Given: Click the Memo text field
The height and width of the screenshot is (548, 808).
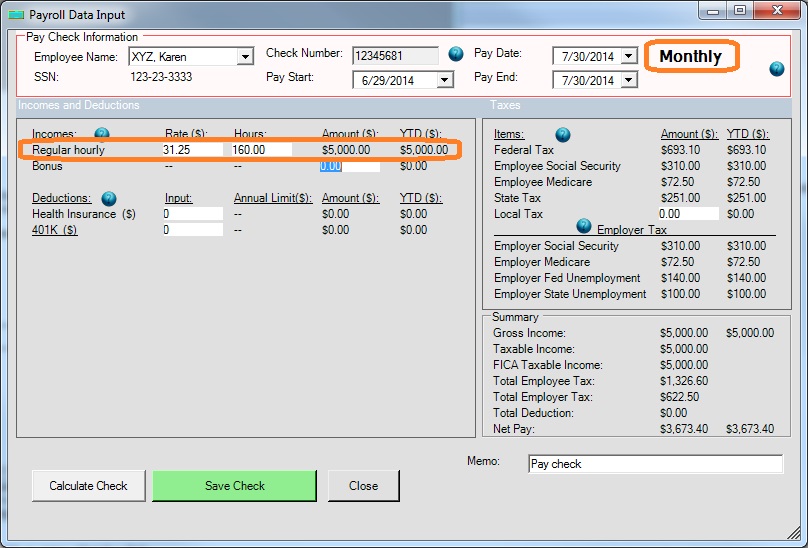Looking at the screenshot, I should pyautogui.click(x=655, y=464).
